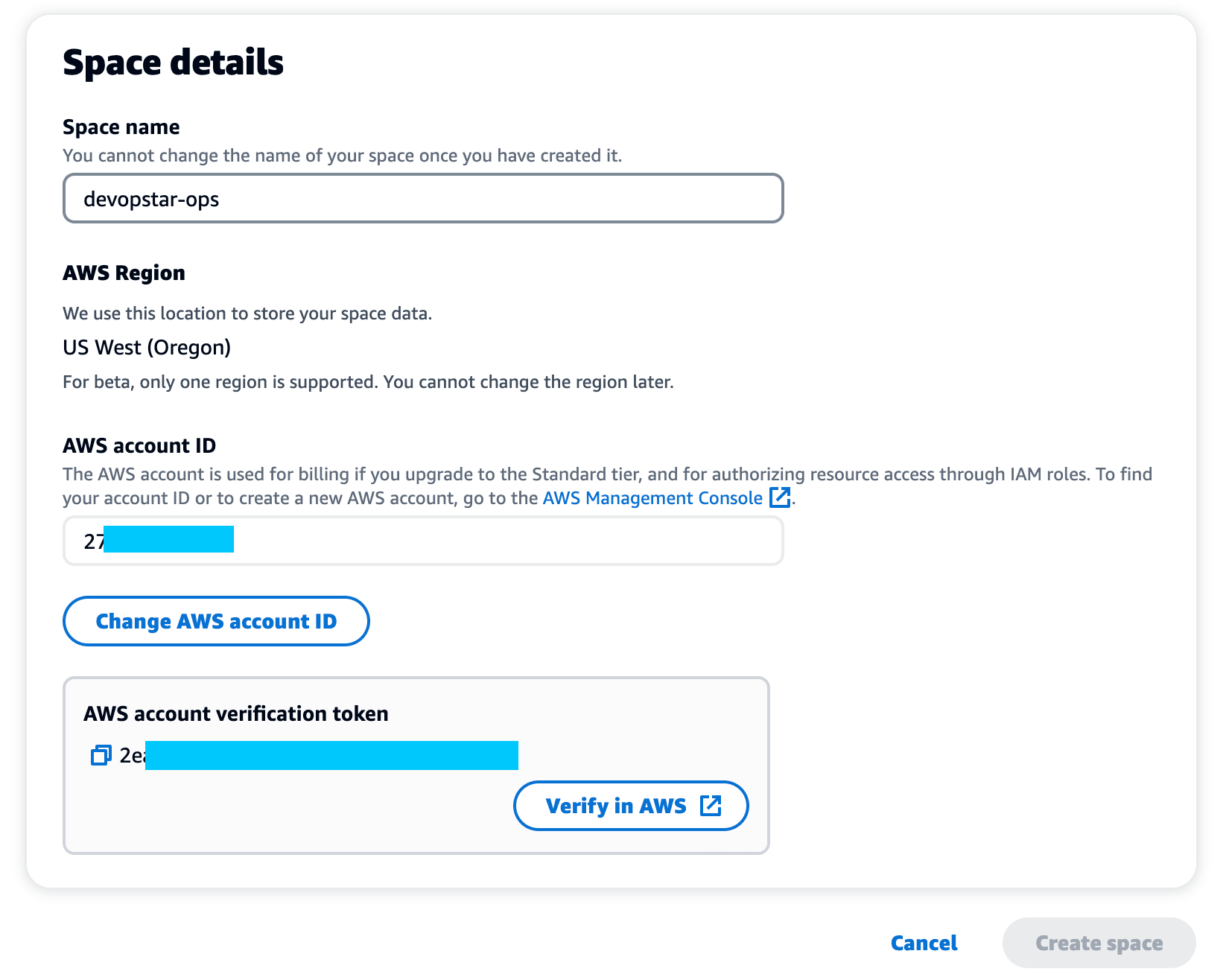Screen dimensions: 1226x980
Task: Cancel the space creation
Action: click(x=924, y=943)
